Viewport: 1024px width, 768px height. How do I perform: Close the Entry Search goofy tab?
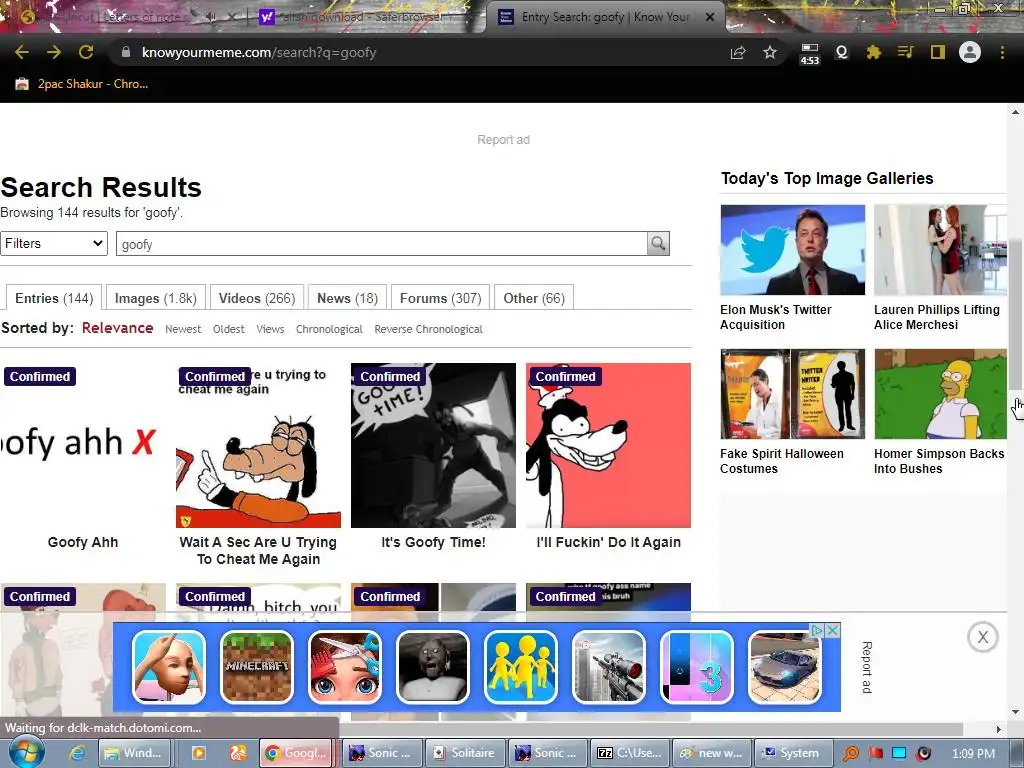[710, 17]
